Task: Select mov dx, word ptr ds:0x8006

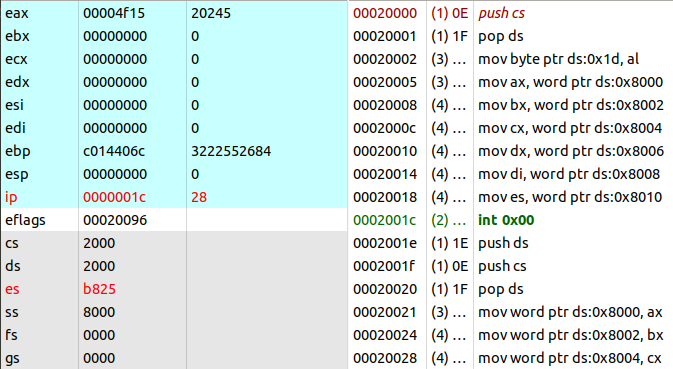Action: (x=571, y=151)
